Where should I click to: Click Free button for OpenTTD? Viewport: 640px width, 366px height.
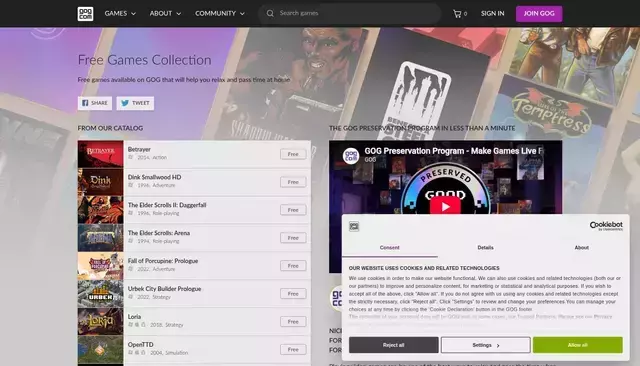293,349
